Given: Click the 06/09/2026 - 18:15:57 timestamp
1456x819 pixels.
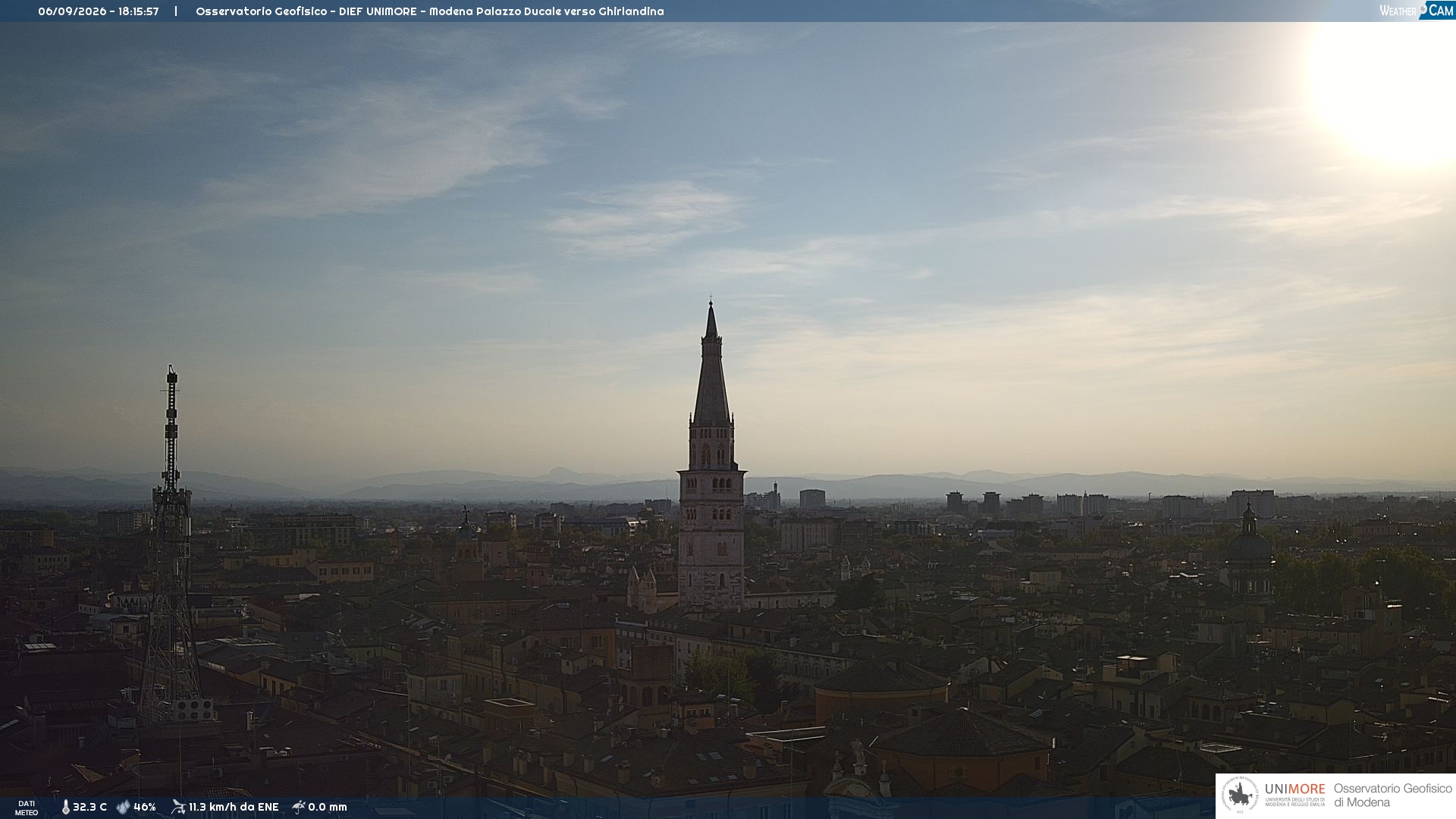Looking at the screenshot, I should pos(99,11).
